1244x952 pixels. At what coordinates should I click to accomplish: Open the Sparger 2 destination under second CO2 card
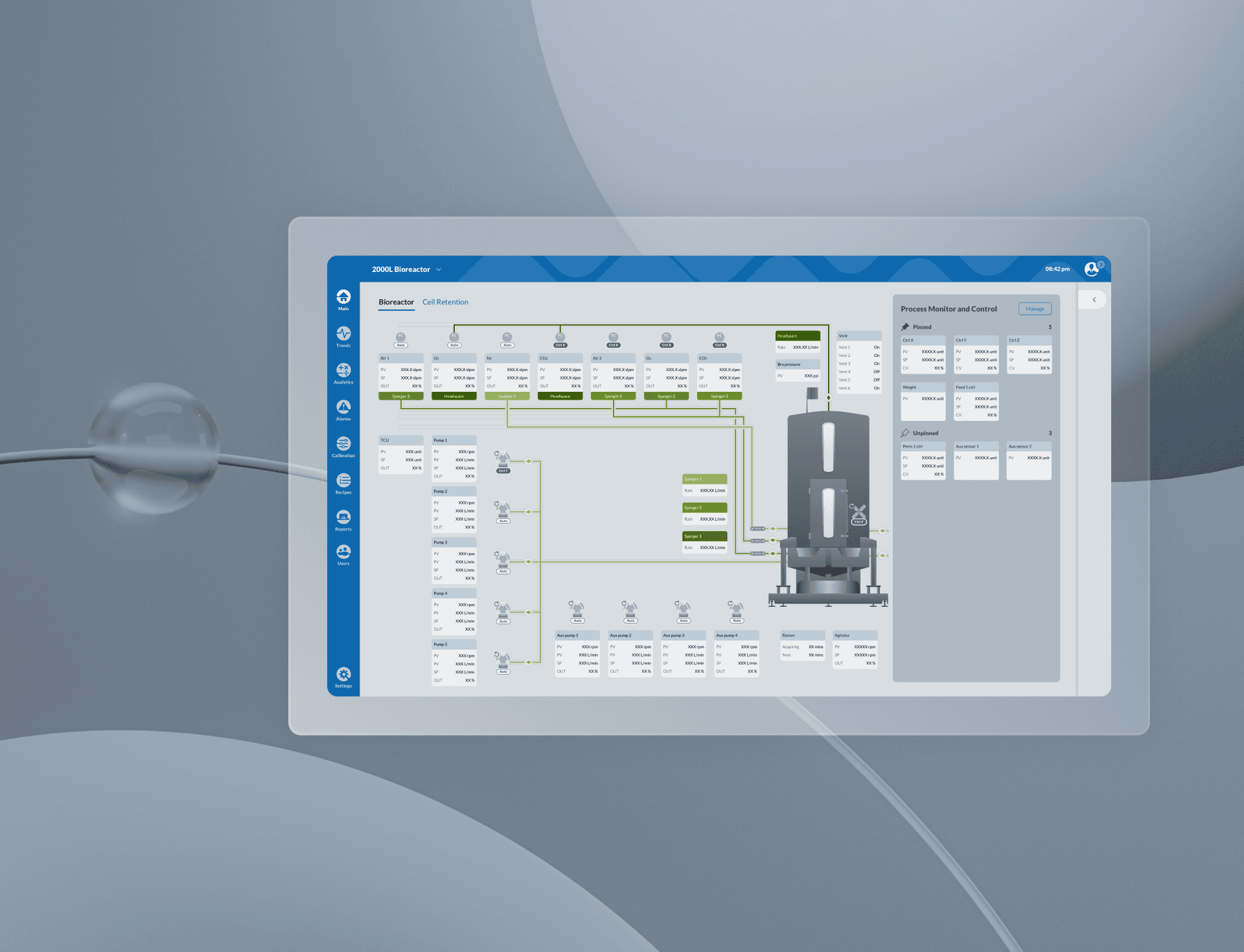coord(719,396)
